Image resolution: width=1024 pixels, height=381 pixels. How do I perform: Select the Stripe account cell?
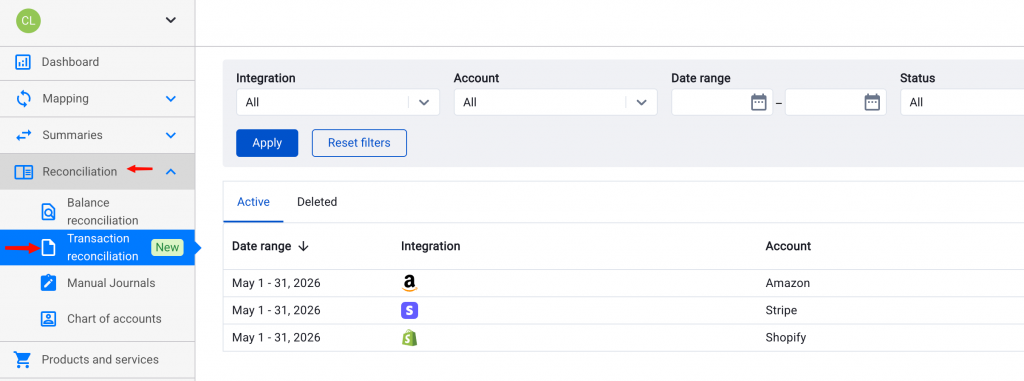(x=781, y=310)
